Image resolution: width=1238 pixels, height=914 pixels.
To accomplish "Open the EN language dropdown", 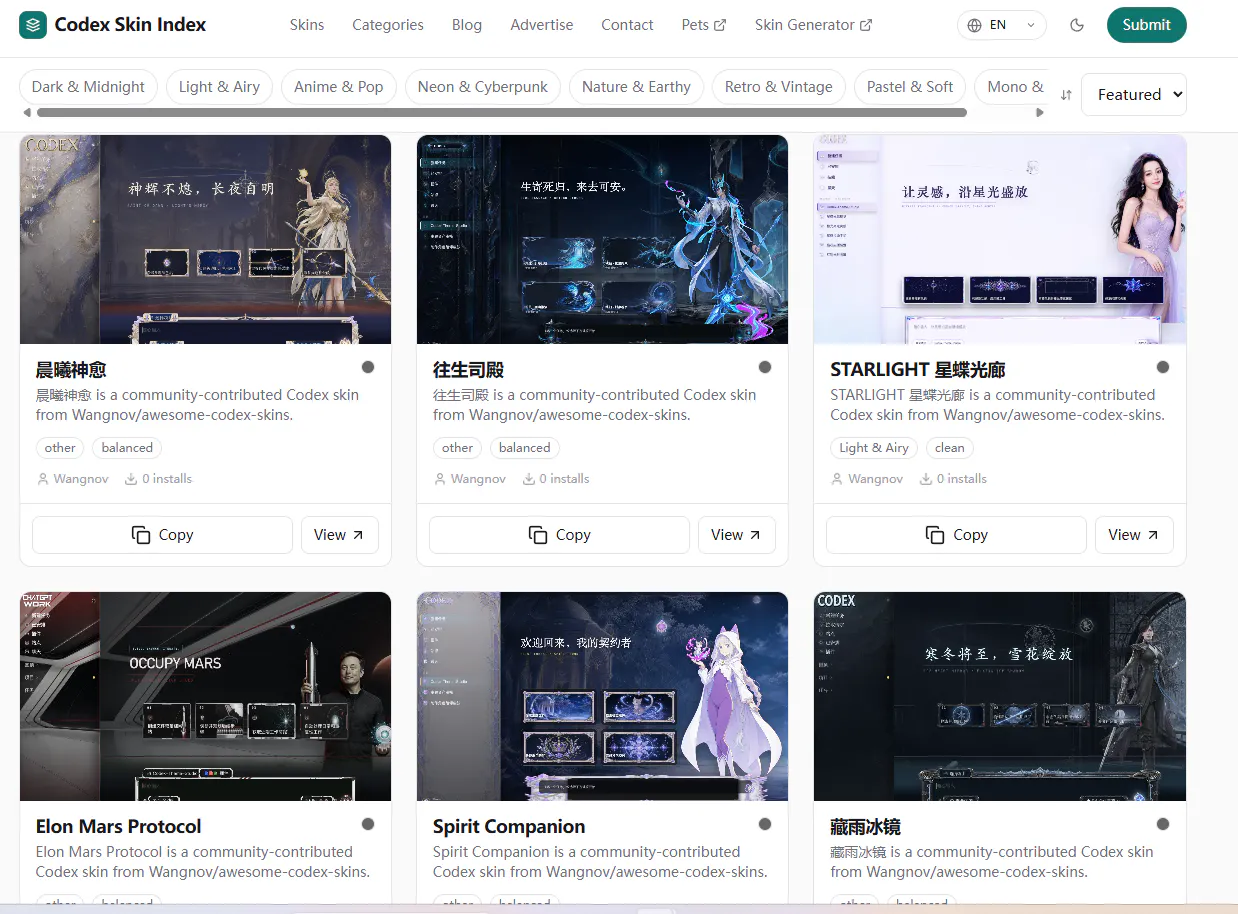I will tap(1002, 25).
